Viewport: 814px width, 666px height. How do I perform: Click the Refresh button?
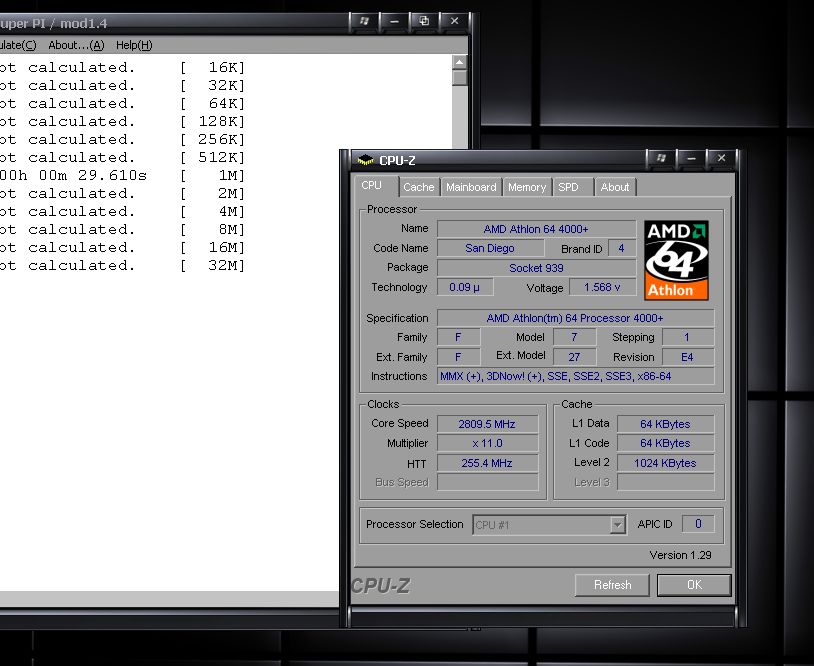tap(612, 585)
